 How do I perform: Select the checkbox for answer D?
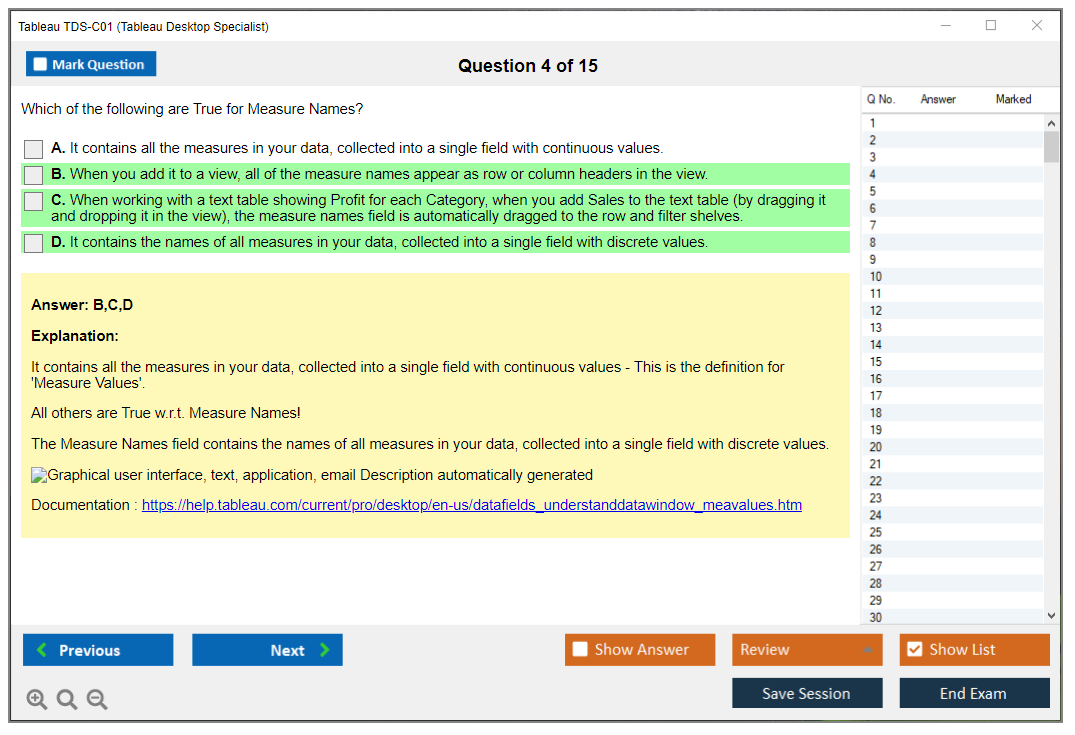pos(33,243)
